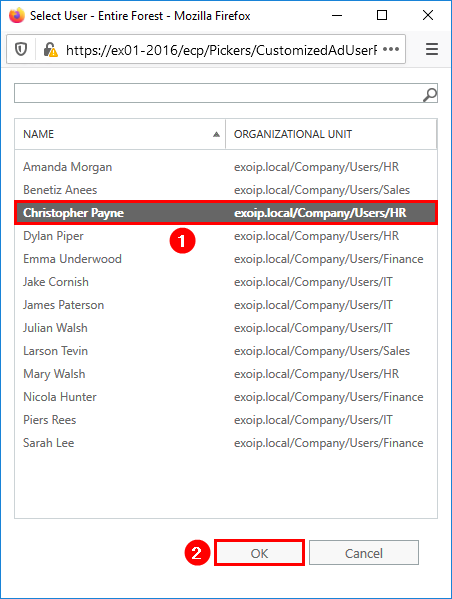Viewport: 452px width, 599px height.
Task: Click the Firefox logo in title bar
Action: coord(16,16)
